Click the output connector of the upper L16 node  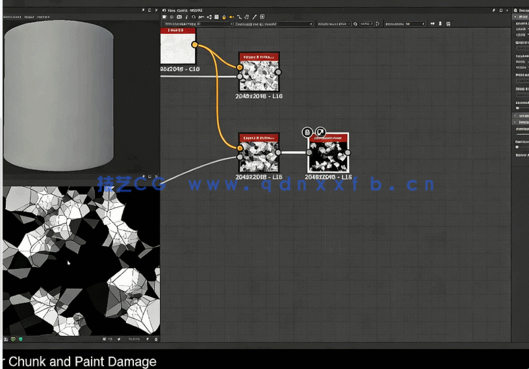tap(278, 72)
